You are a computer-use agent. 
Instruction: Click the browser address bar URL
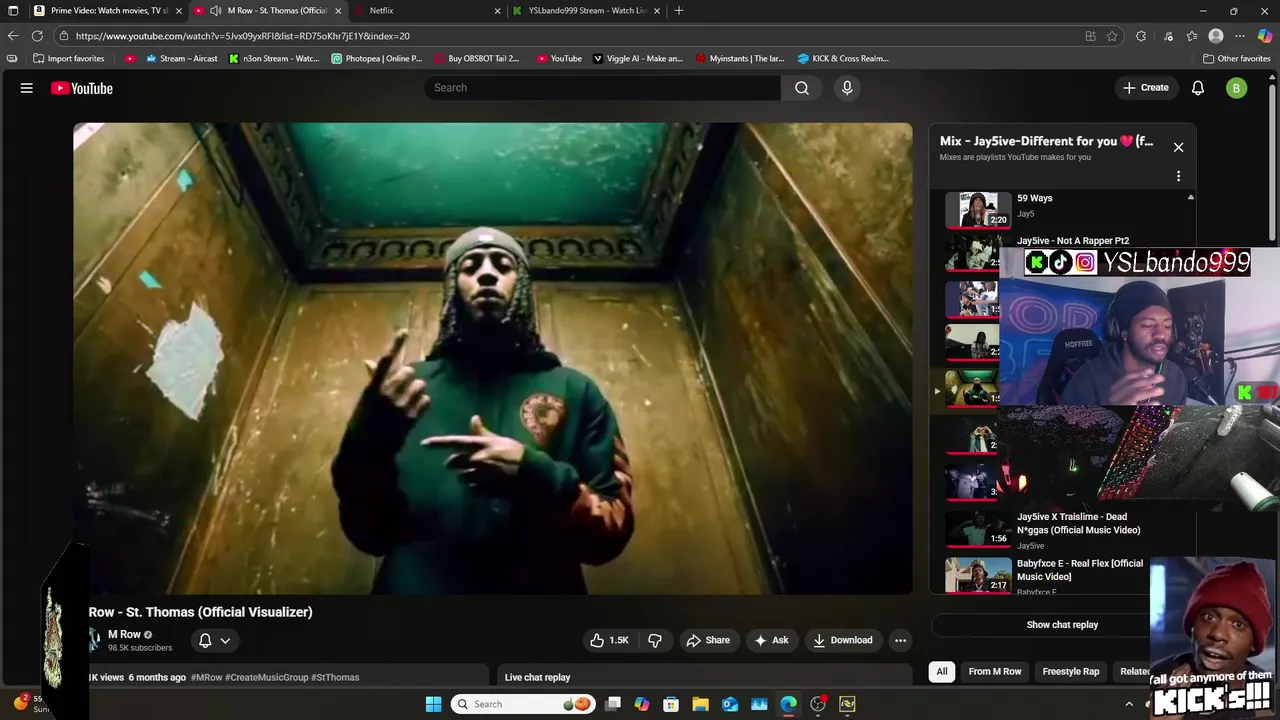(x=242, y=36)
